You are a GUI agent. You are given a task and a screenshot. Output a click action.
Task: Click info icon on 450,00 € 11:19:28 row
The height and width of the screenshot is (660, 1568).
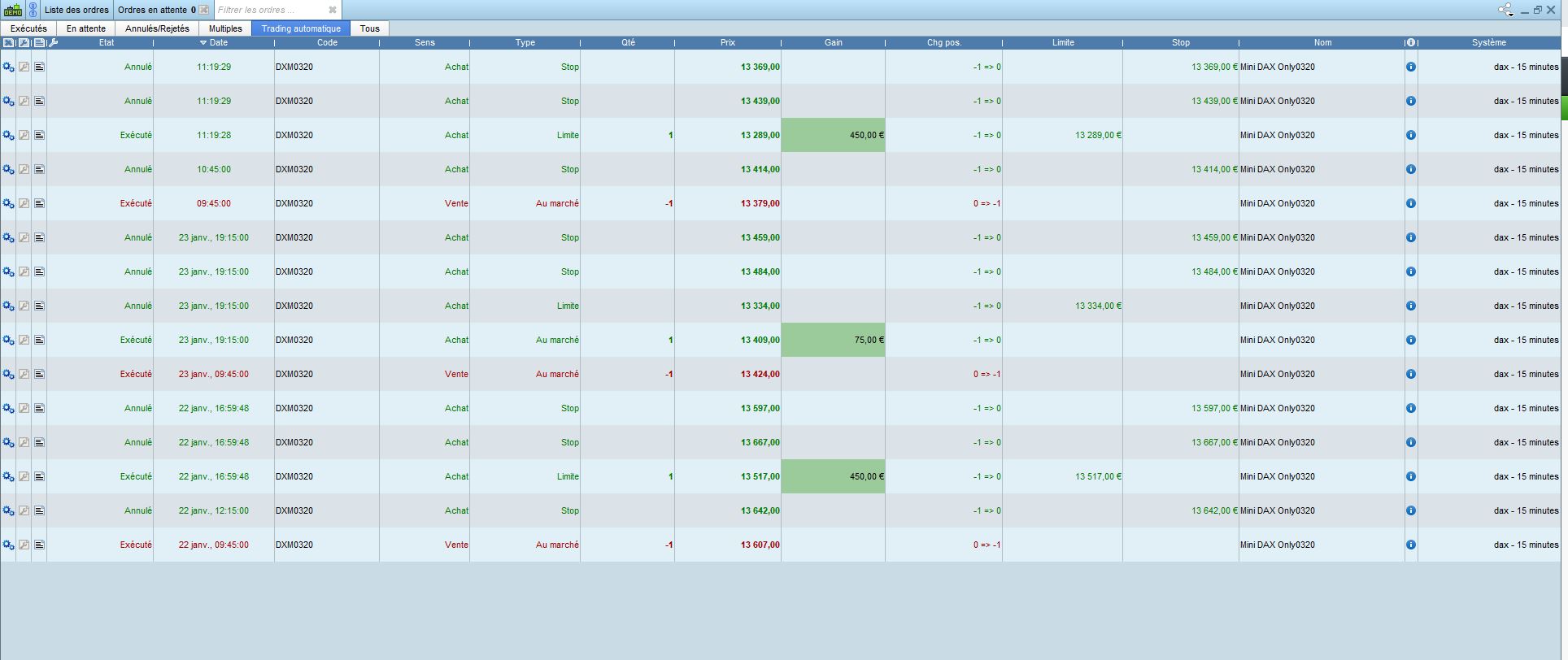pyautogui.click(x=1411, y=136)
